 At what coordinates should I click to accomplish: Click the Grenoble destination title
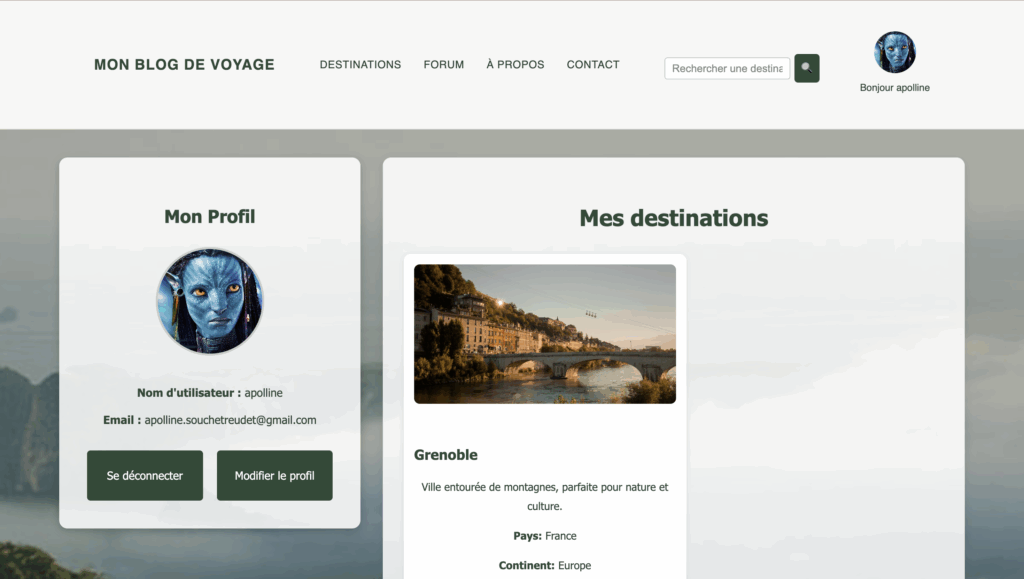pyautogui.click(x=445, y=455)
